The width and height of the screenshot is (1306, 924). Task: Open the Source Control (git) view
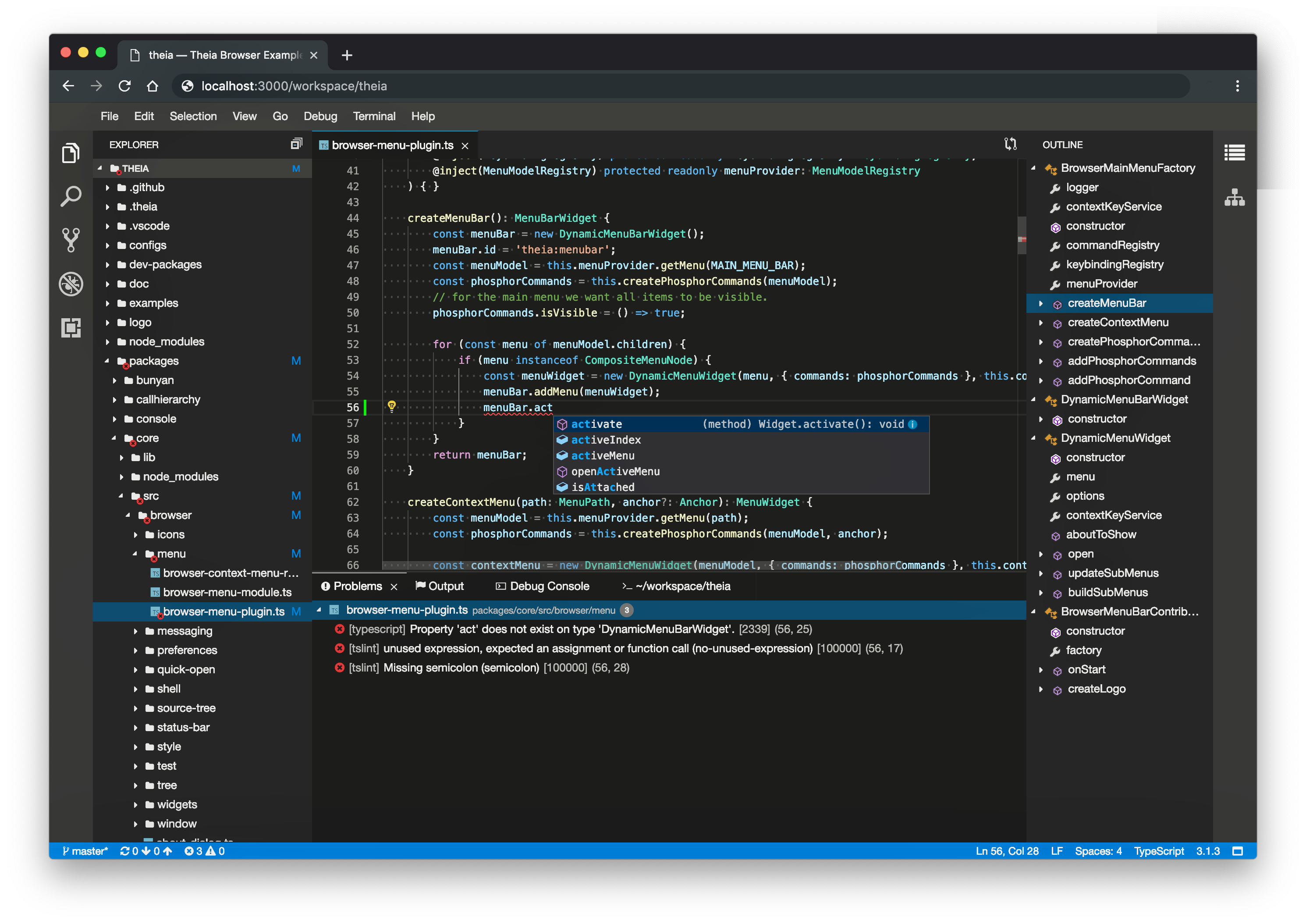click(71, 239)
